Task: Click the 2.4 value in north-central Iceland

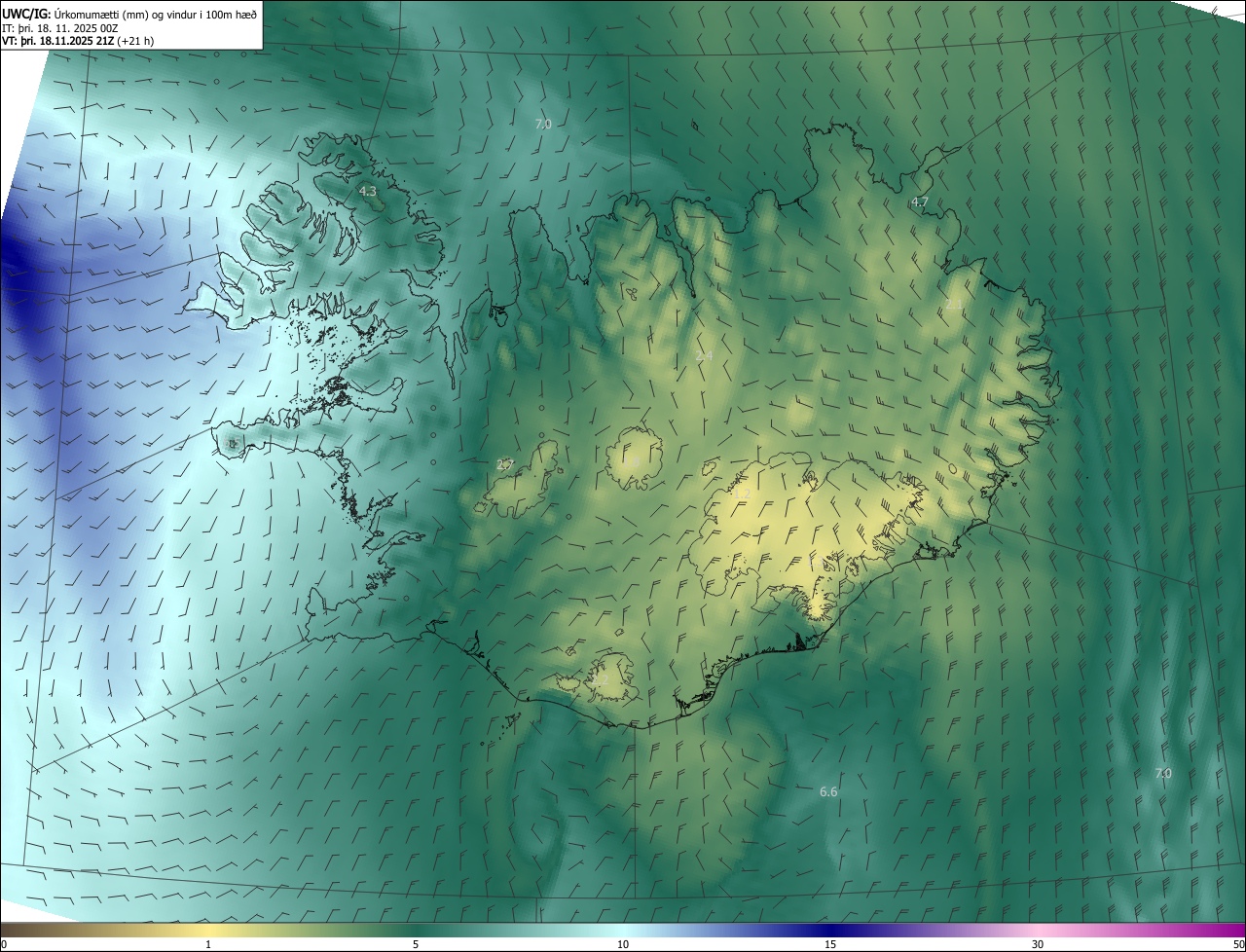Action: pyautogui.click(x=705, y=355)
